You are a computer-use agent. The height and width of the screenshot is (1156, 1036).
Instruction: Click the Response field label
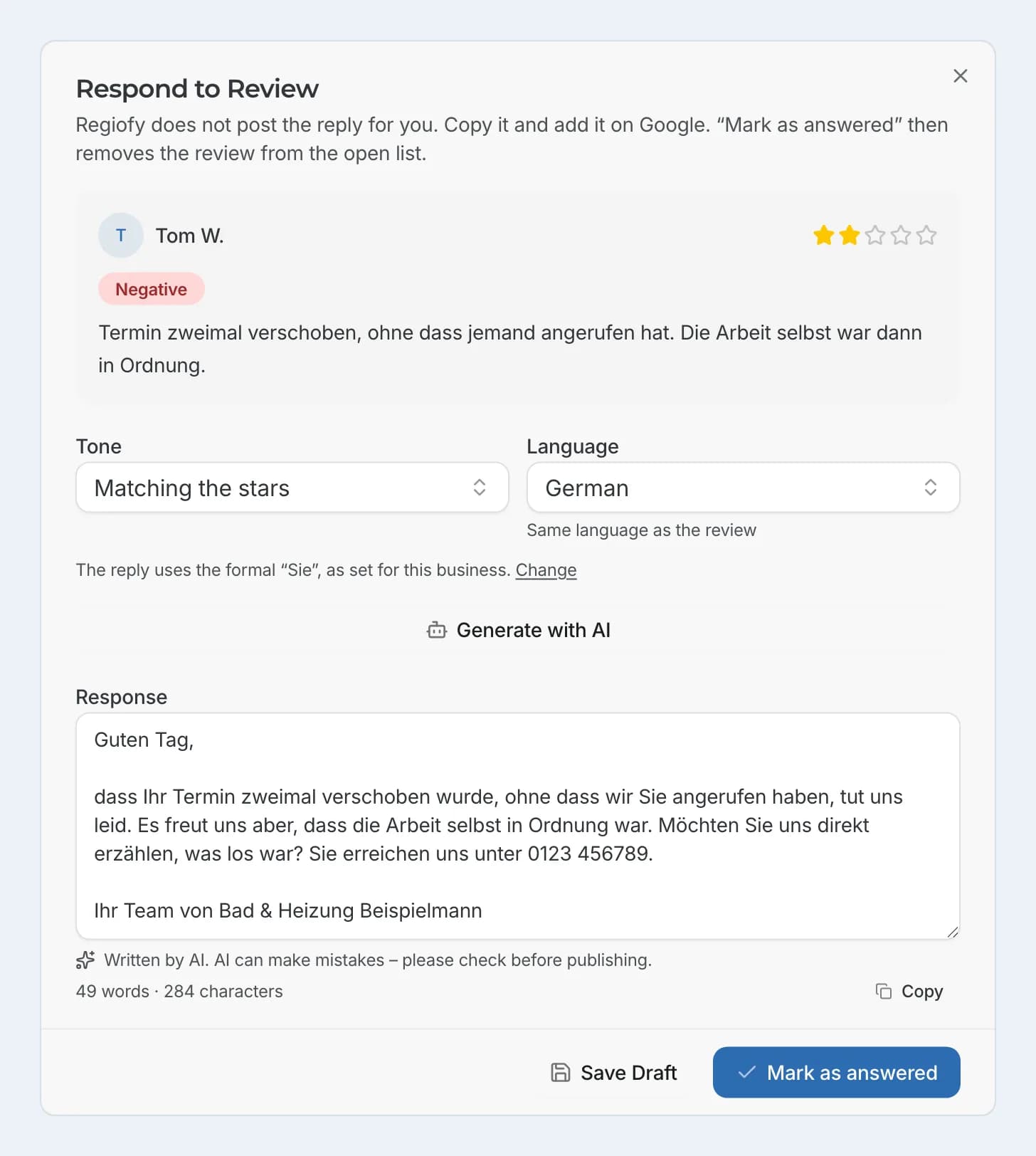pos(122,697)
